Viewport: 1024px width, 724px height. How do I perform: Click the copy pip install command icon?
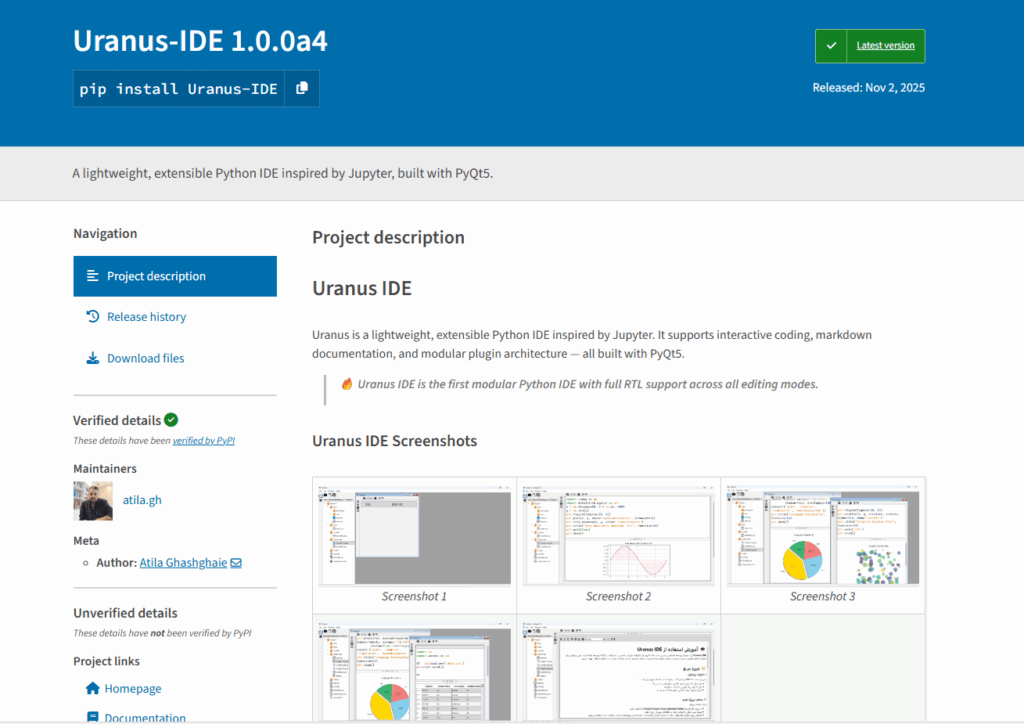pyautogui.click(x=302, y=89)
